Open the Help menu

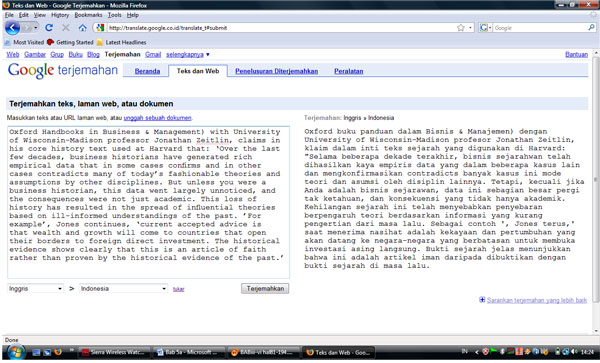133,15
